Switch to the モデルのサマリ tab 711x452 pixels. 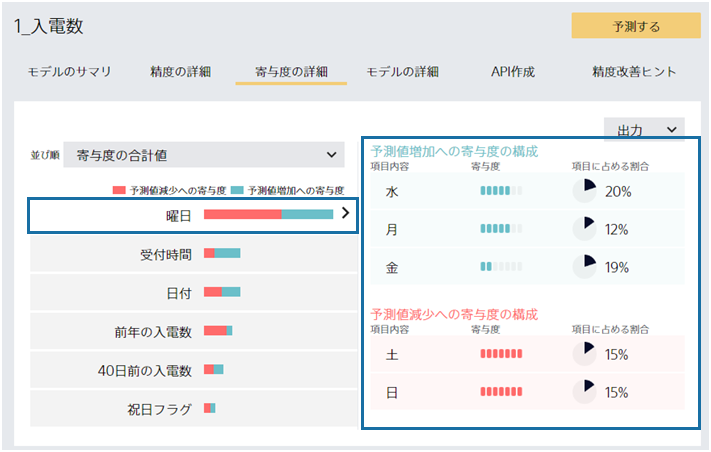69,72
